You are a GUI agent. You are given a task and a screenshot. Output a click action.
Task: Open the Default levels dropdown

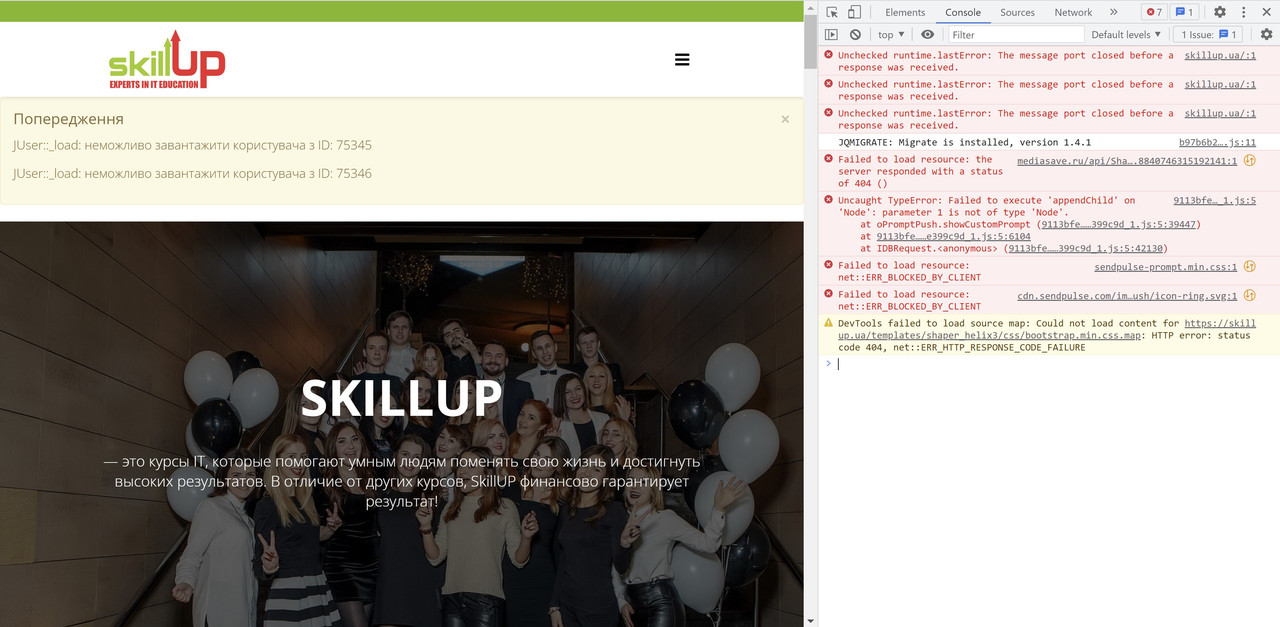point(1126,34)
